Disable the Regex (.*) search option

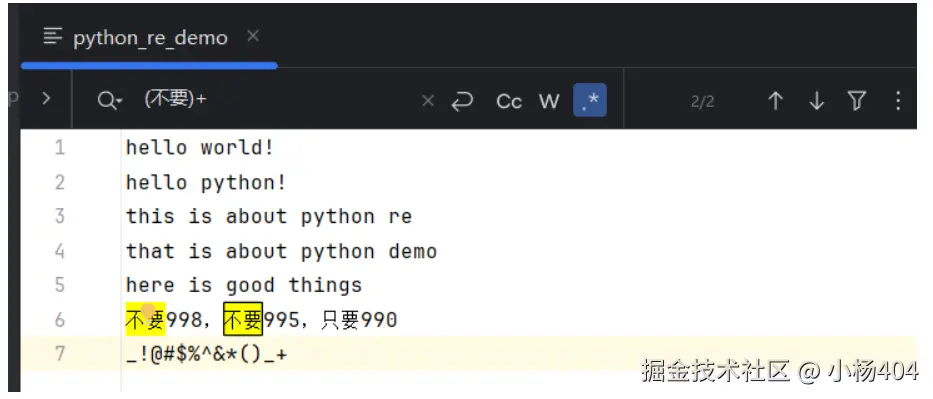point(590,100)
